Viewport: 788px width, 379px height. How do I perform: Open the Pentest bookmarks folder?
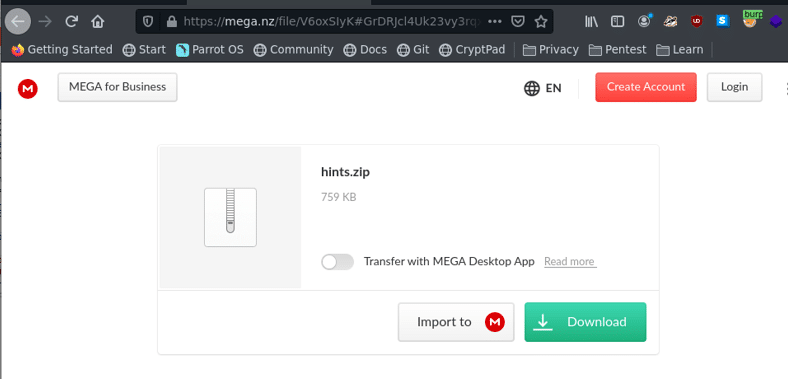[618, 50]
